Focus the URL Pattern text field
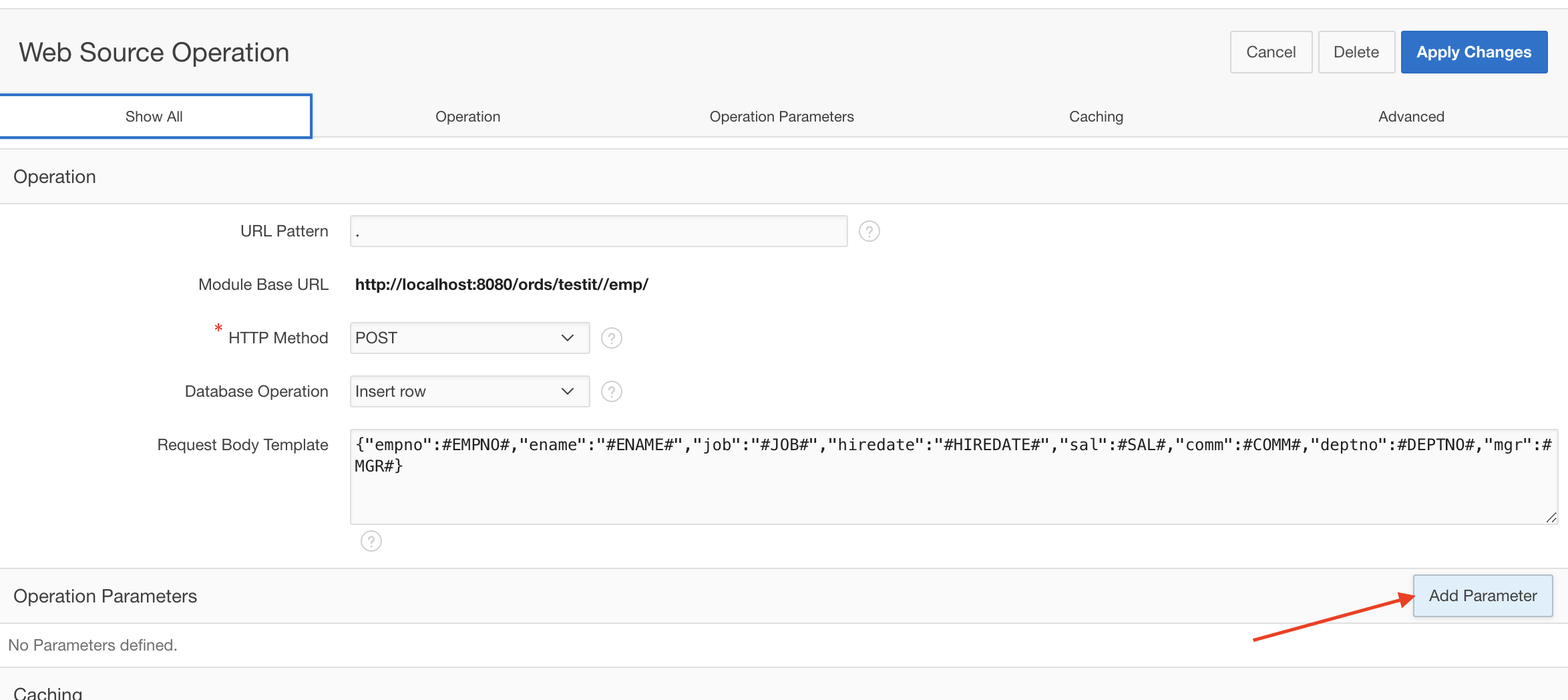The height and width of the screenshot is (700, 1568). pyautogui.click(x=598, y=231)
